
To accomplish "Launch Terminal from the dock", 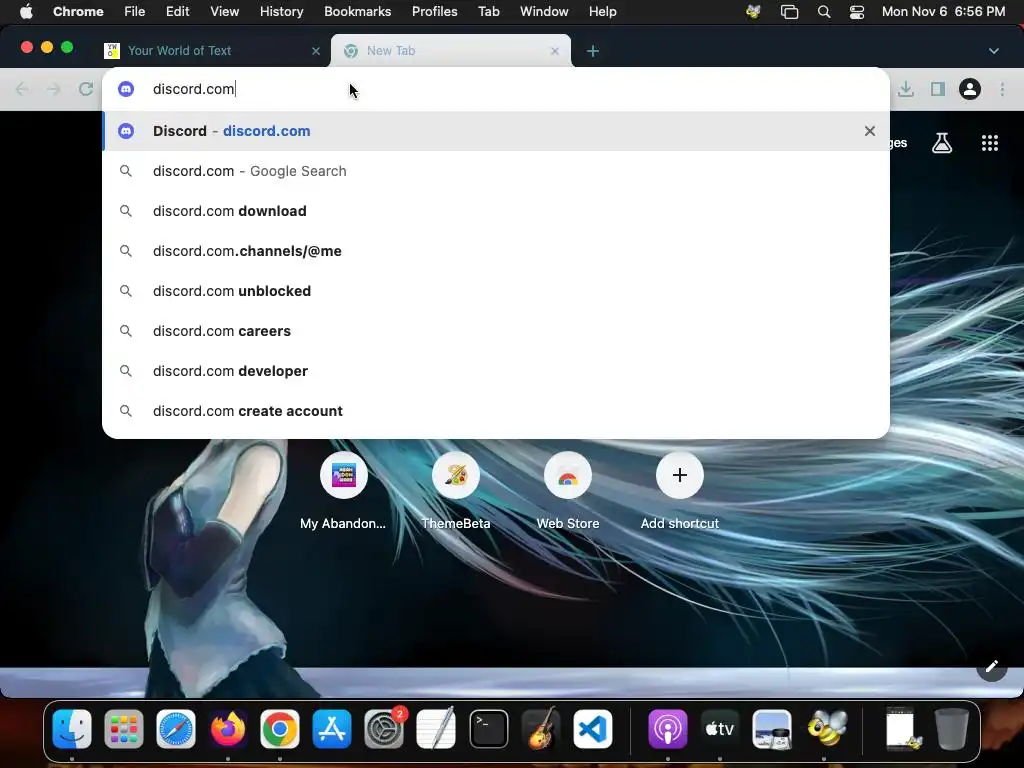I will coord(488,728).
